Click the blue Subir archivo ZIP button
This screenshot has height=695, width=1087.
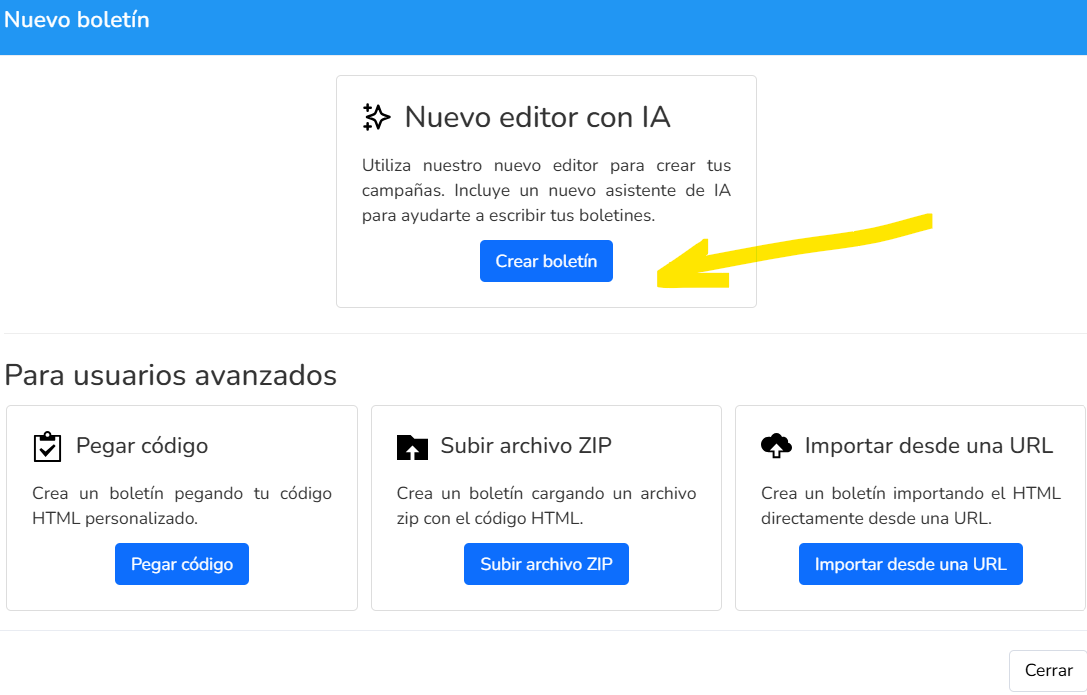click(546, 564)
